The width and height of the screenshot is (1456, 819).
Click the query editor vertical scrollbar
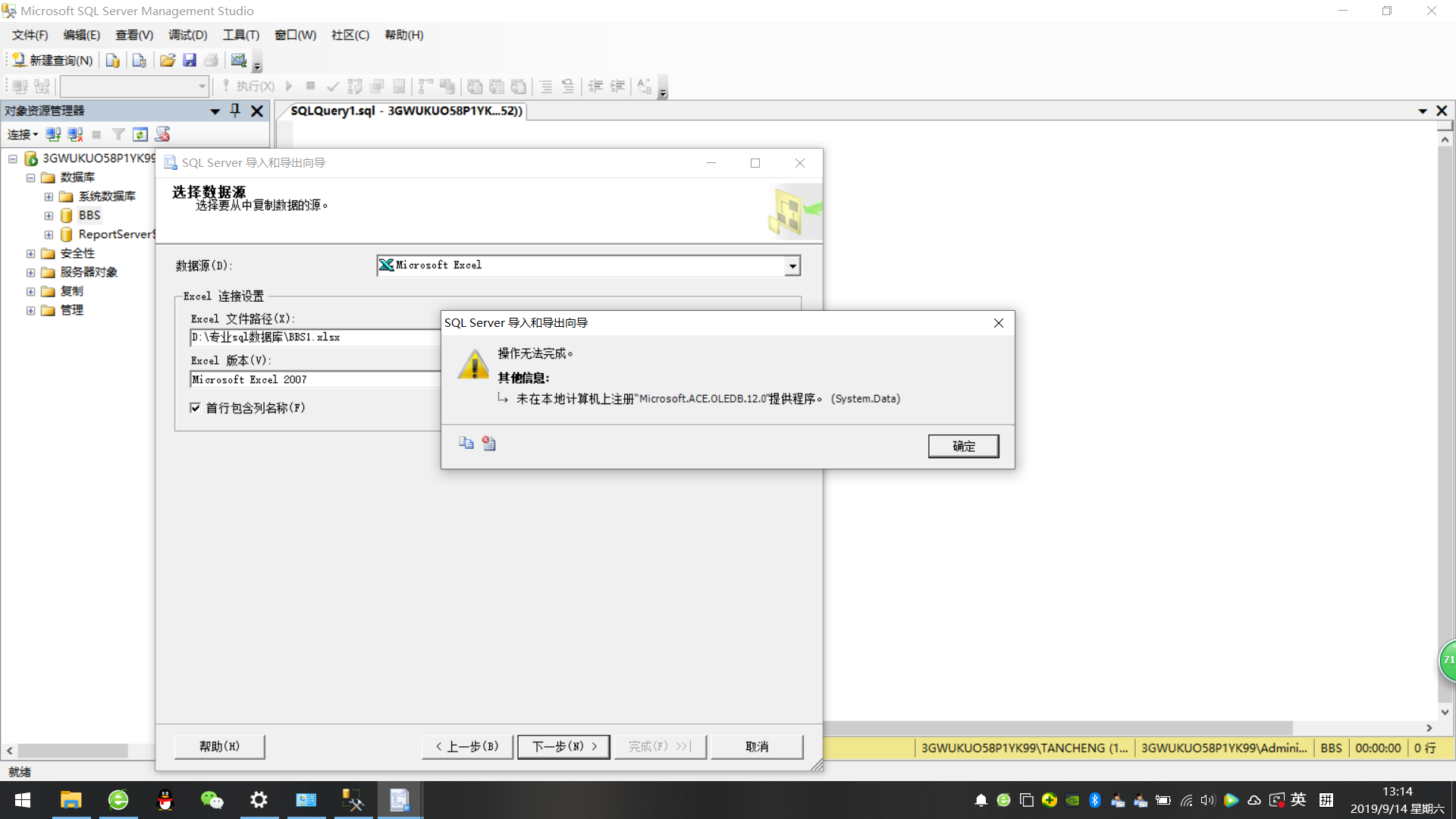tap(1445, 425)
